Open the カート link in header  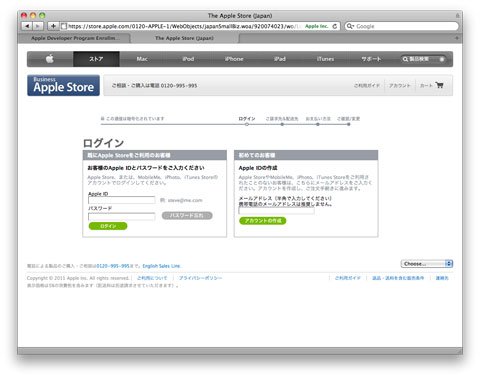pyautogui.click(x=426, y=86)
